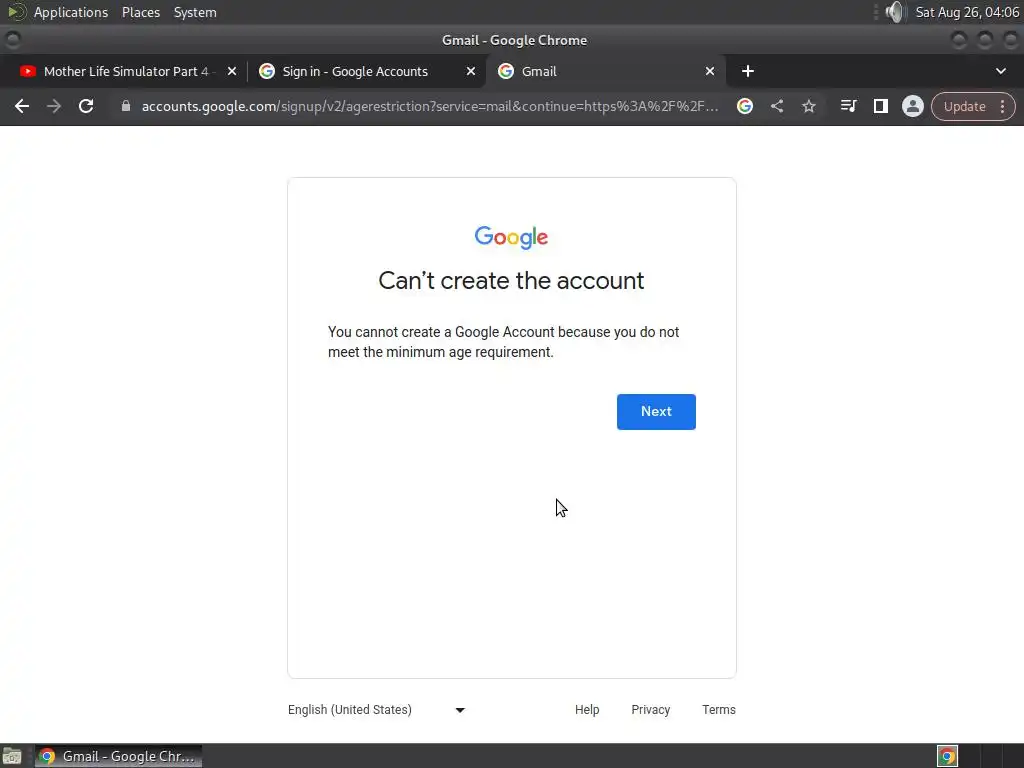
Task: Reload the current page
Action: pos(86,106)
